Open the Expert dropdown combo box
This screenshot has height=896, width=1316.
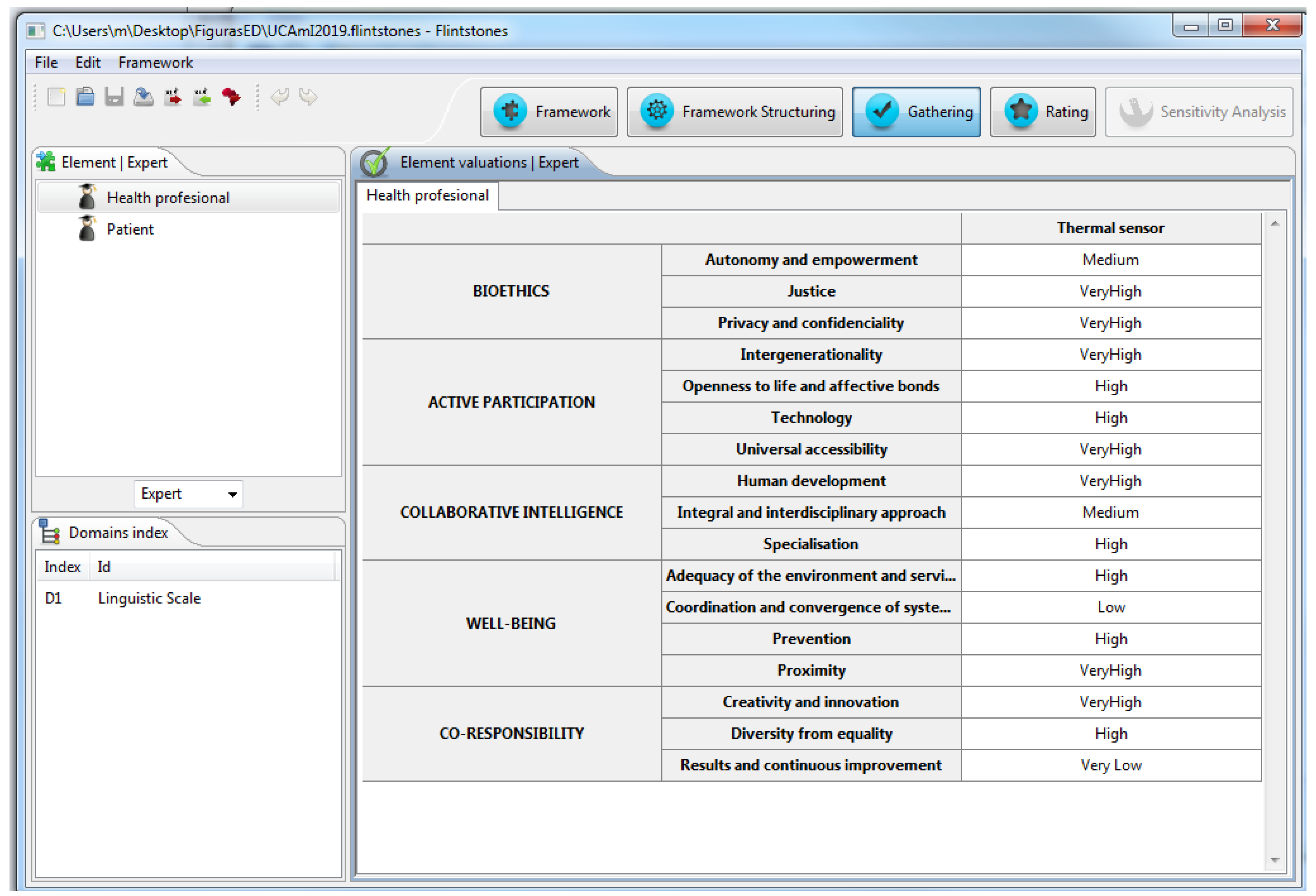tap(188, 494)
